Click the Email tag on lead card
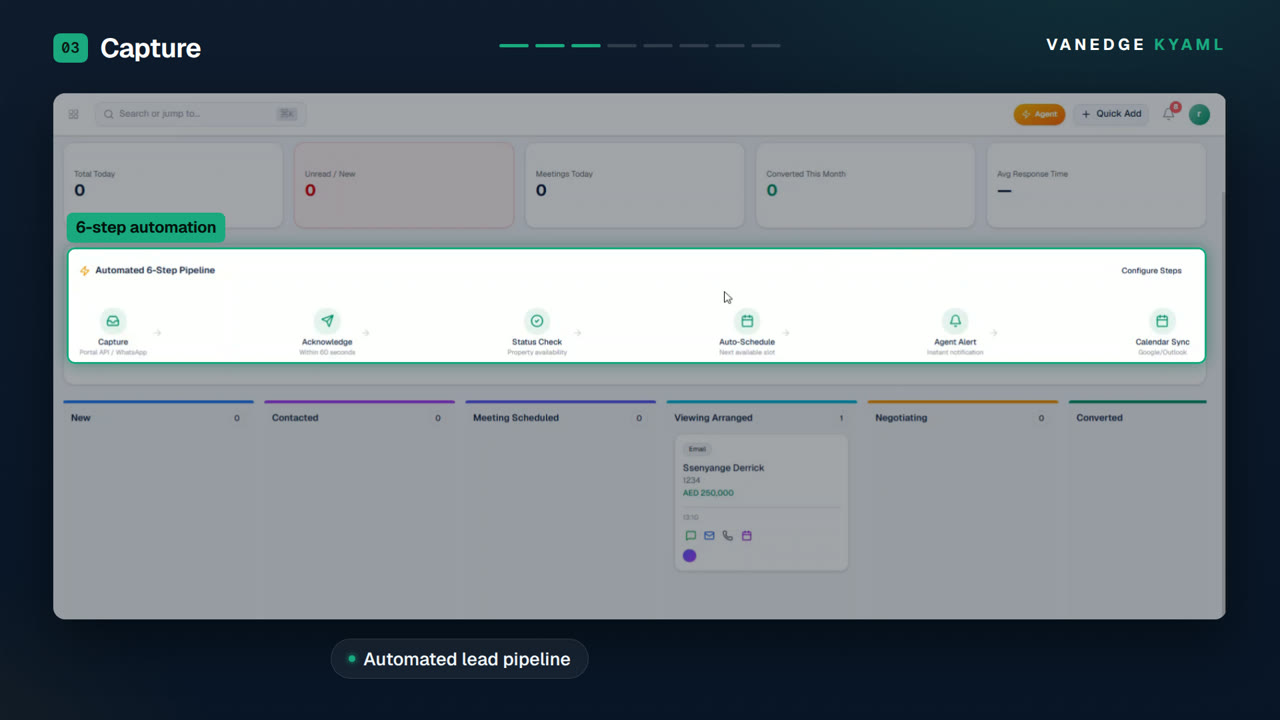This screenshot has height=720, width=1280. point(697,449)
